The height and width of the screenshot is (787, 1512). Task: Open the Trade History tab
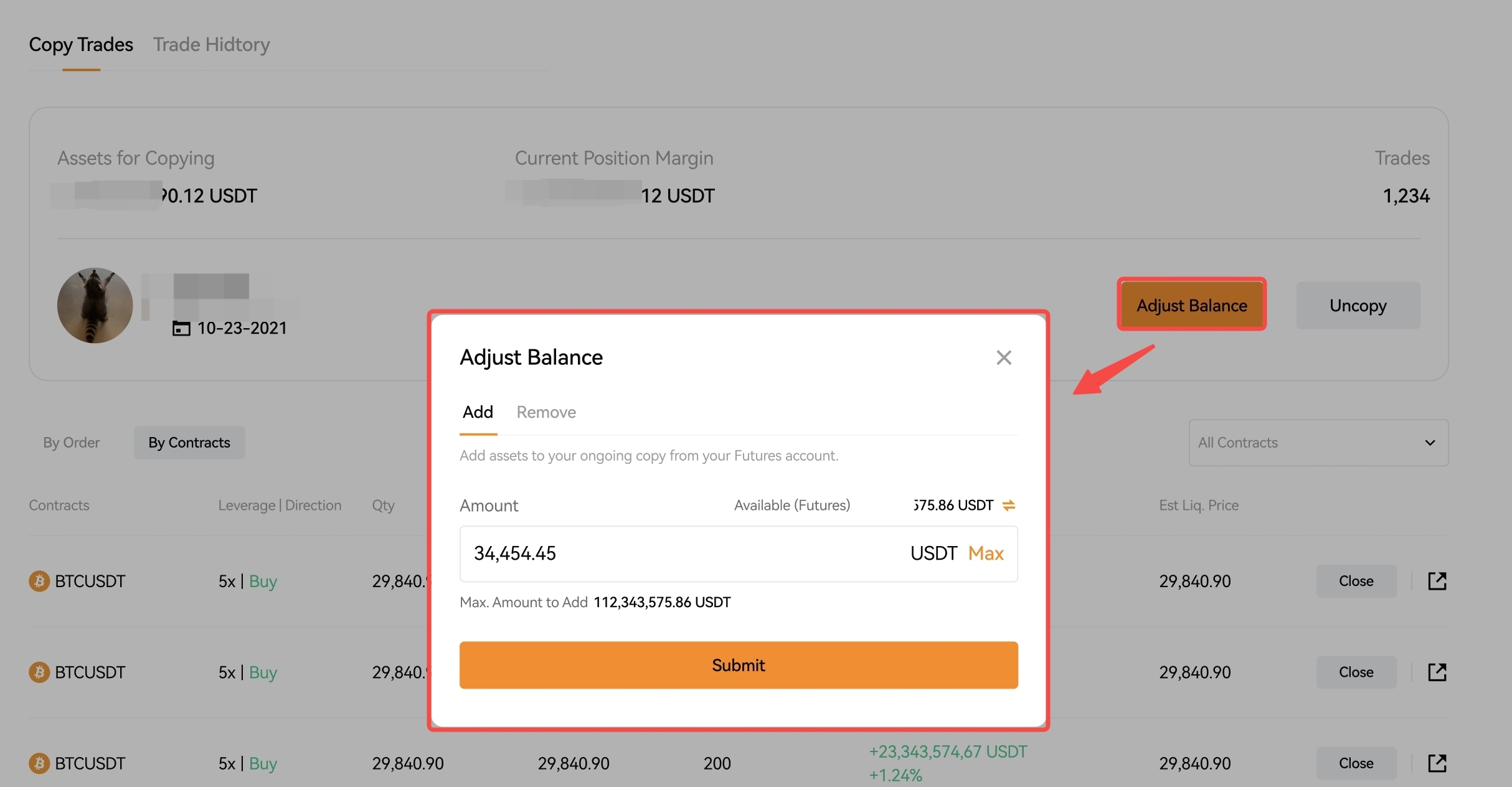[x=212, y=45]
